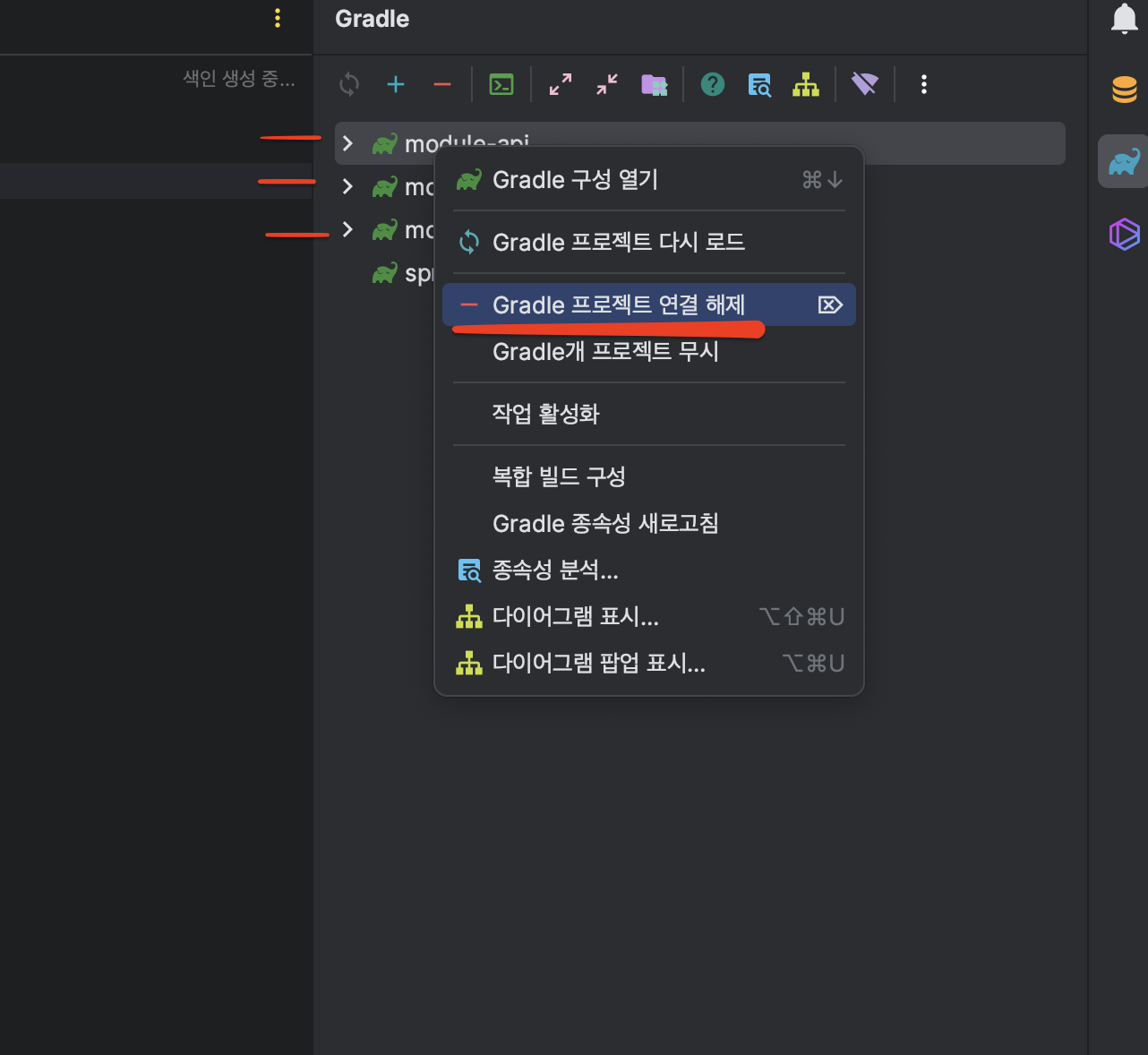Select 작업 활성화 in context menu
Screen dimensions: 1148x1055
point(649,414)
